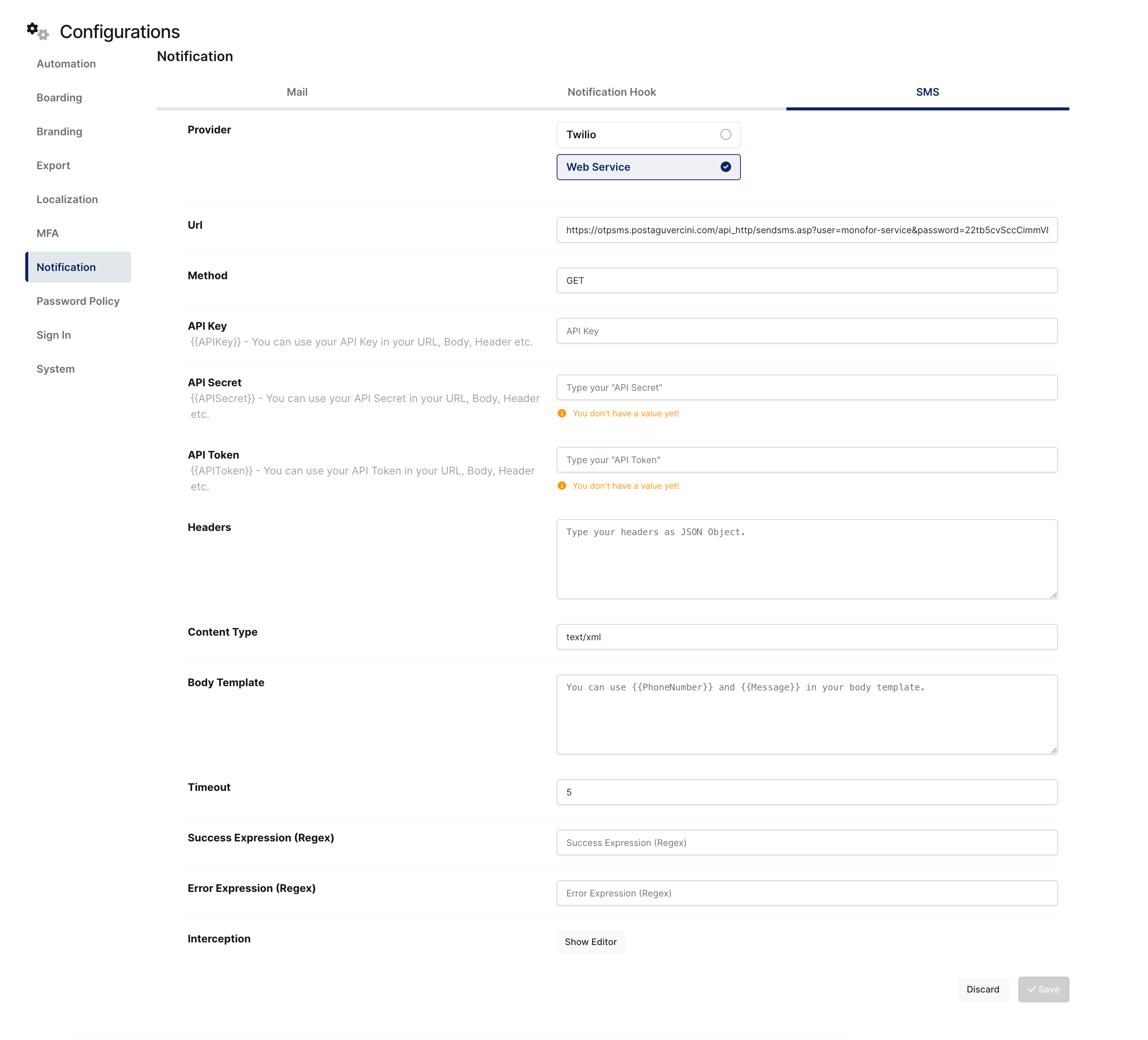Click Show Editor for Interception

[x=591, y=942]
